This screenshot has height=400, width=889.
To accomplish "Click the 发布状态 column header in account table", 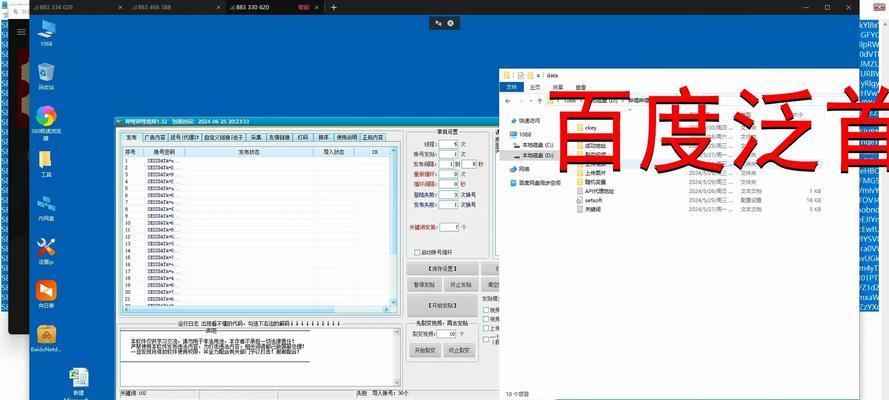I will 249,152.
